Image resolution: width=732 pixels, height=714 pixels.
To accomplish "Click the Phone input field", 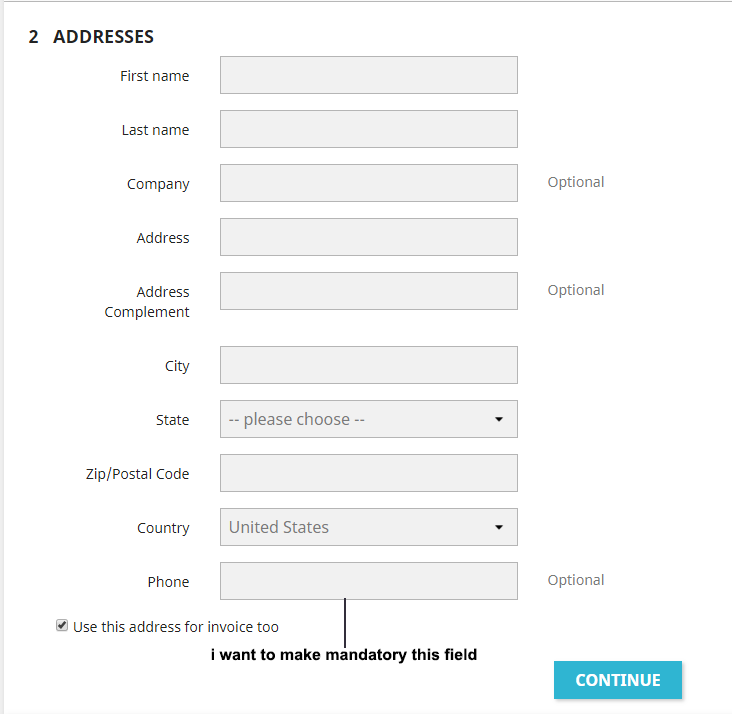I will click(x=368, y=581).
